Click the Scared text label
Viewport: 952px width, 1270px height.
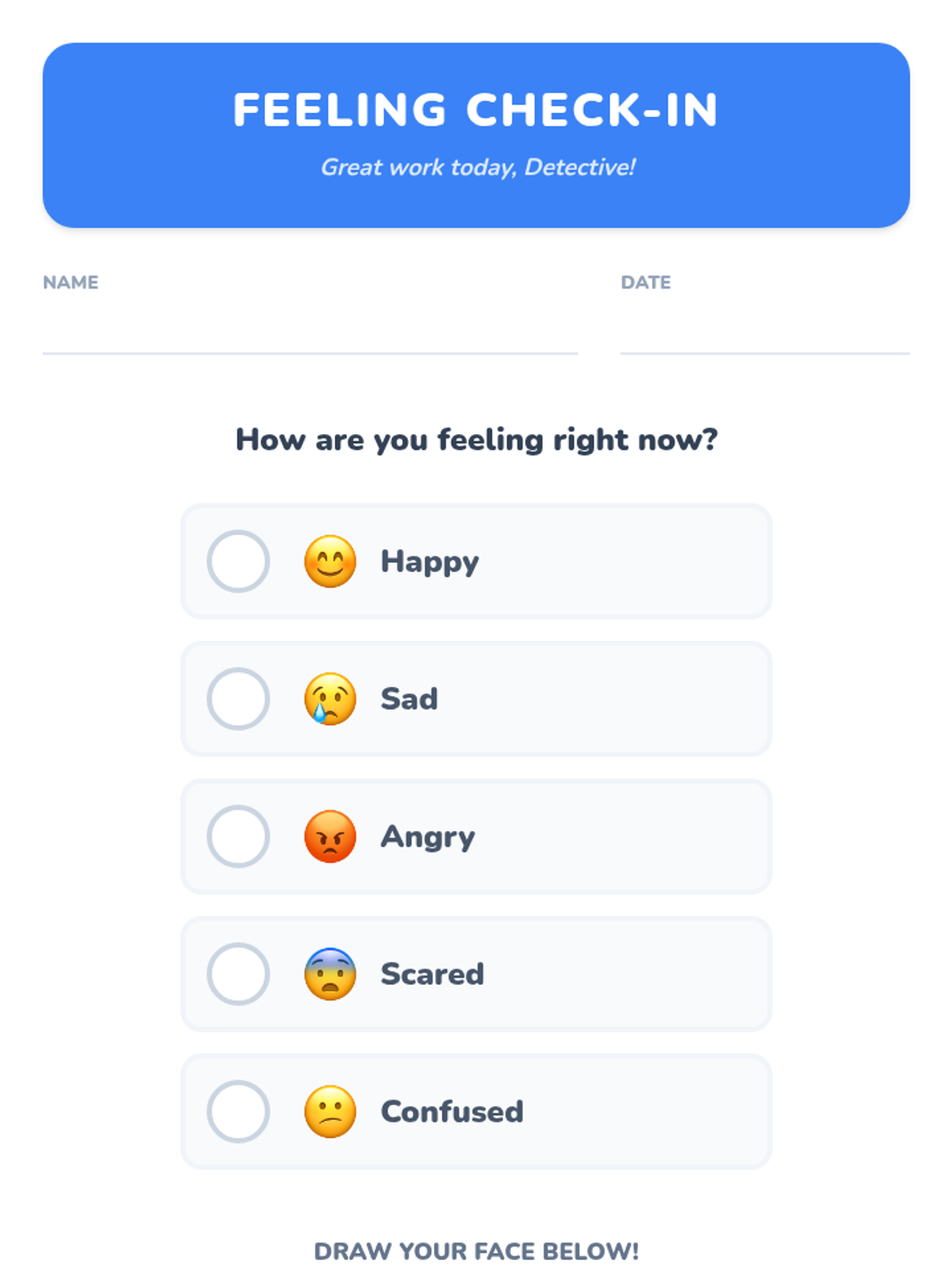point(432,974)
